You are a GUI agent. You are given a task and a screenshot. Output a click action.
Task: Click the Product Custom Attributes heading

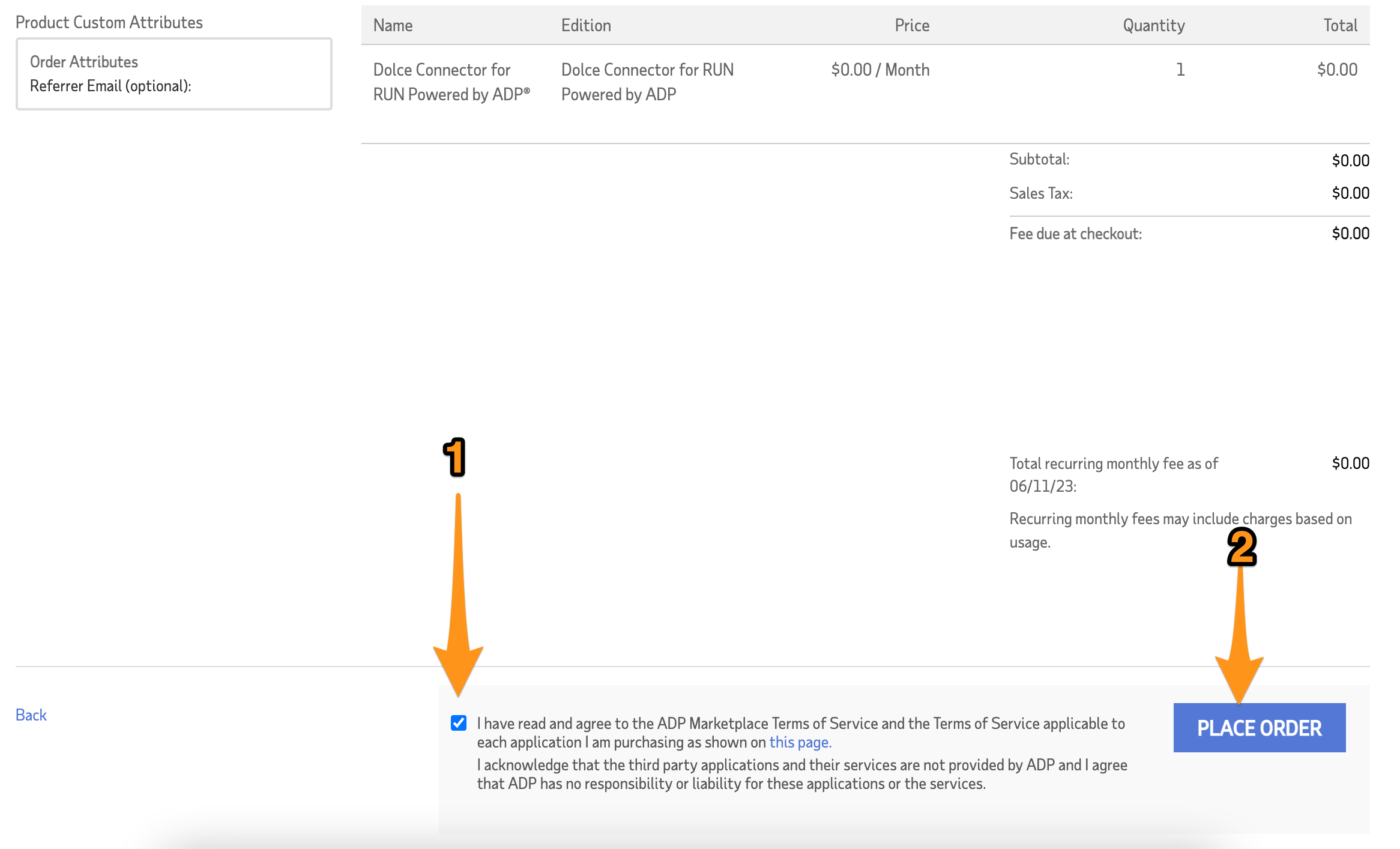pyautogui.click(x=109, y=22)
